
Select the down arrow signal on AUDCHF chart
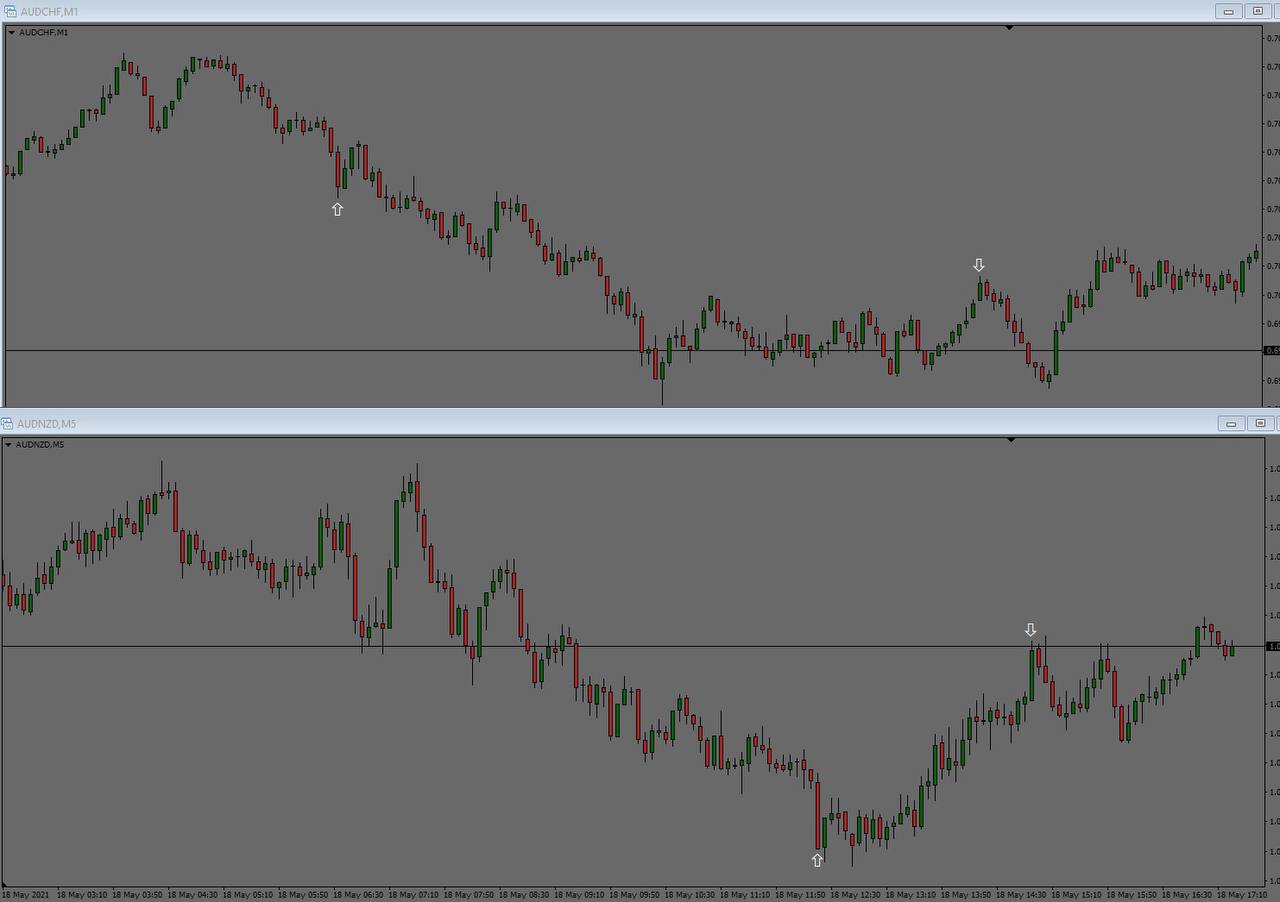coord(979,265)
